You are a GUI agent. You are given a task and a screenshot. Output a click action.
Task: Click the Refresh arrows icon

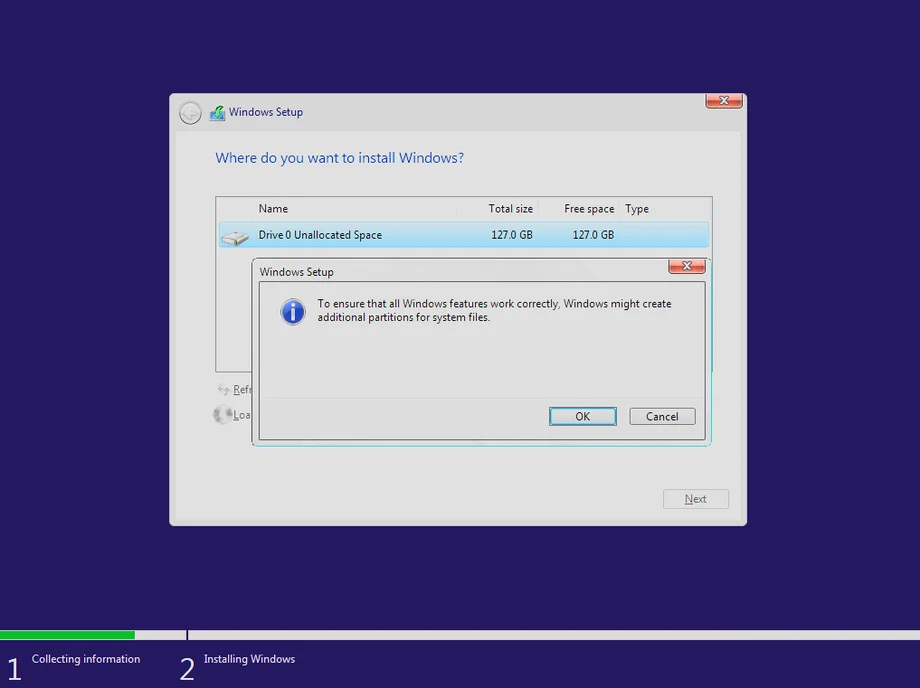click(x=224, y=390)
